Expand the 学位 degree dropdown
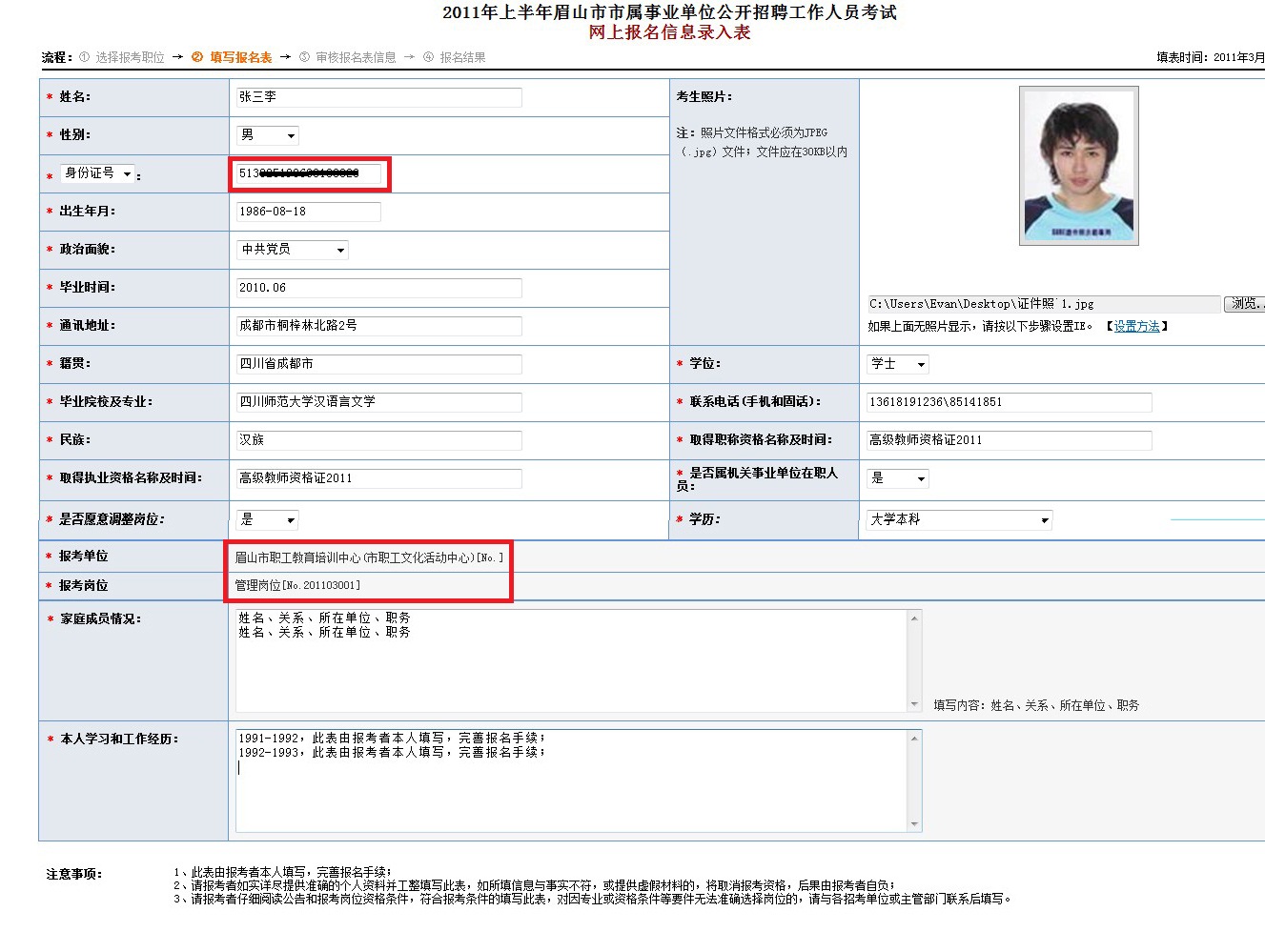 pos(898,364)
